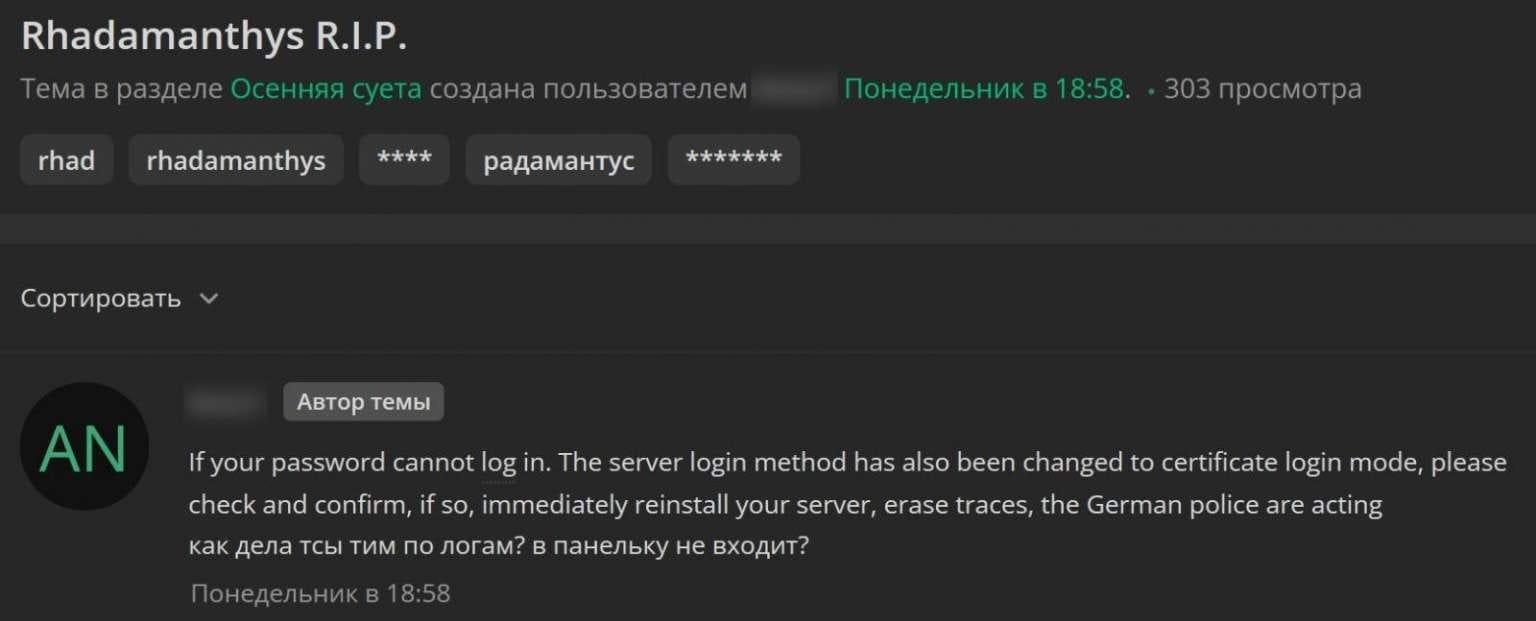Select the rhad tag

click(x=66, y=160)
